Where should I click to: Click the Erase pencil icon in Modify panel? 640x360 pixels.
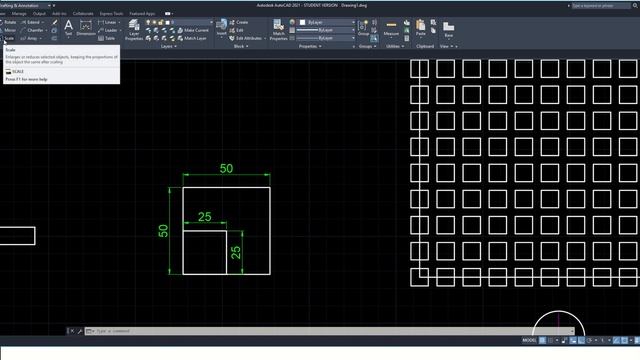click(x=55, y=22)
